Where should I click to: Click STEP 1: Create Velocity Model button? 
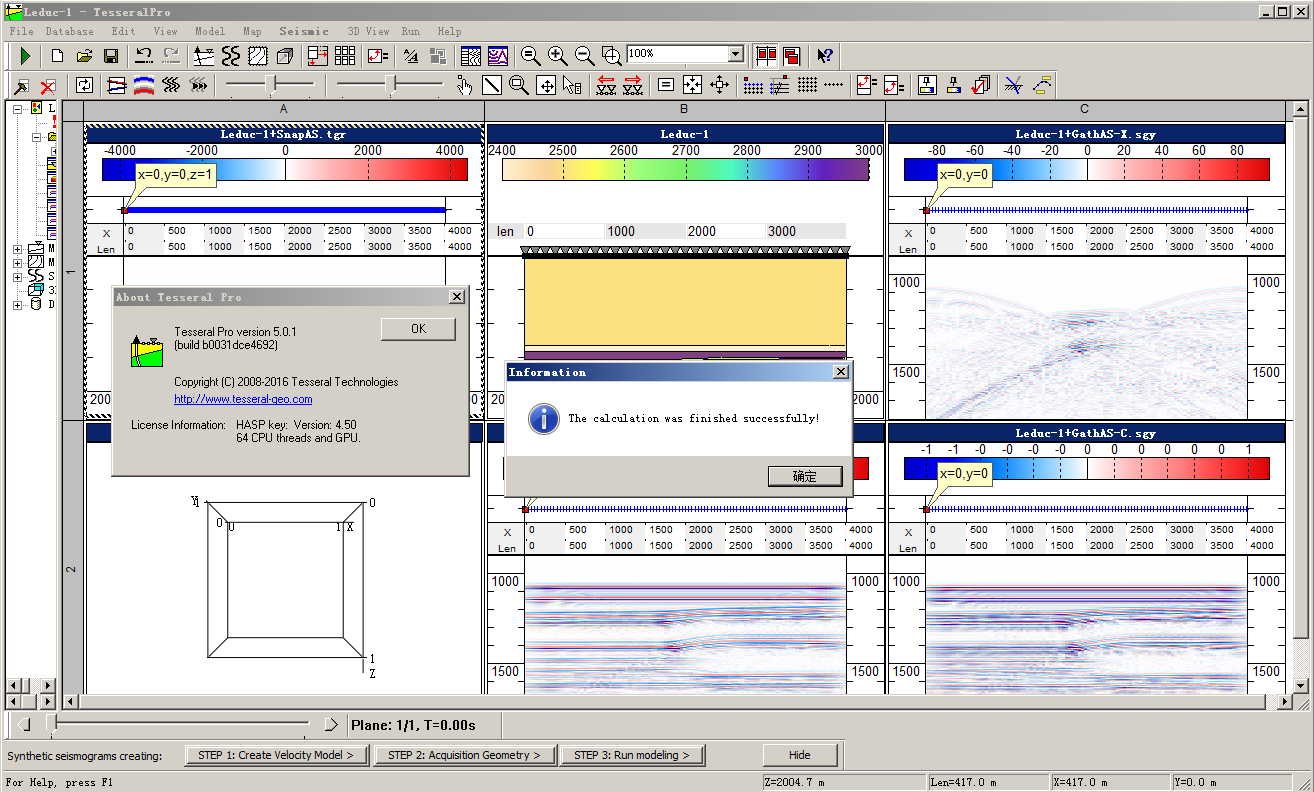tap(276, 755)
